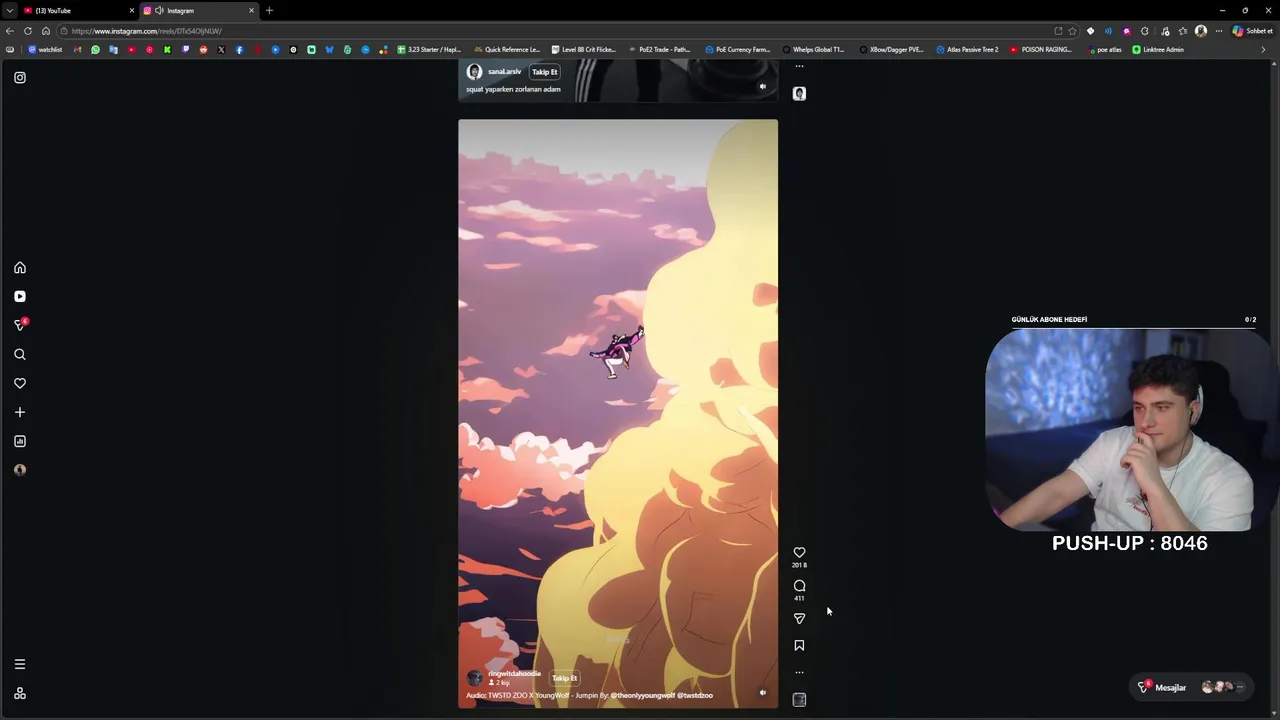The height and width of the screenshot is (720, 1280).
Task: Open the PoE Currency Farm bookmark
Action: click(x=738, y=49)
